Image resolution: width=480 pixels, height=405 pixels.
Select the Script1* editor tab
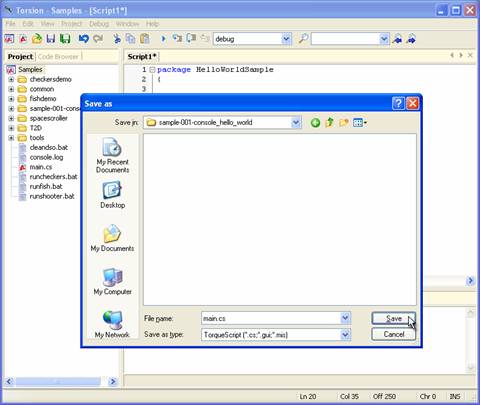(x=142, y=57)
